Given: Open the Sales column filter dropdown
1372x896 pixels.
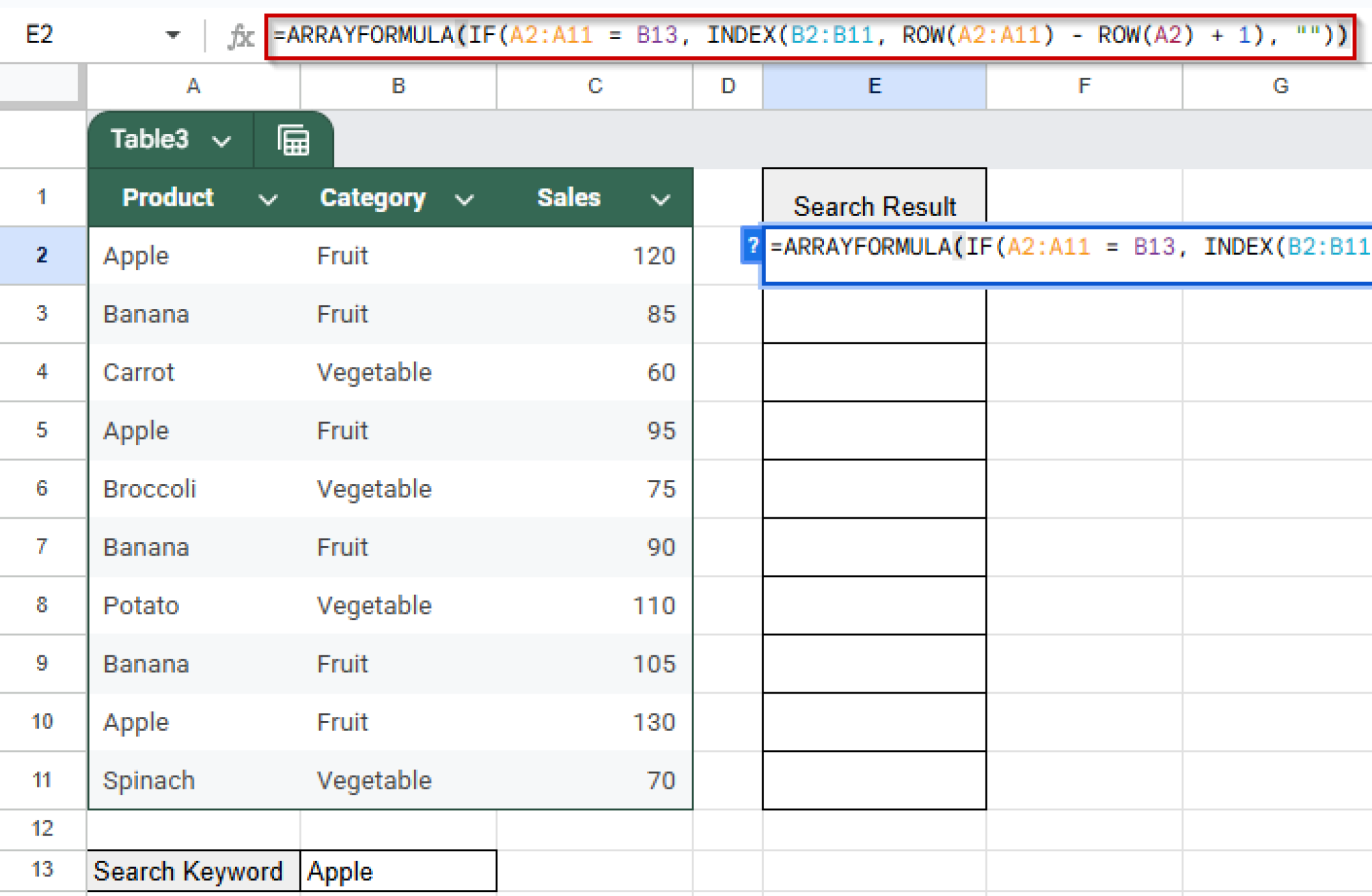Looking at the screenshot, I should [x=659, y=198].
